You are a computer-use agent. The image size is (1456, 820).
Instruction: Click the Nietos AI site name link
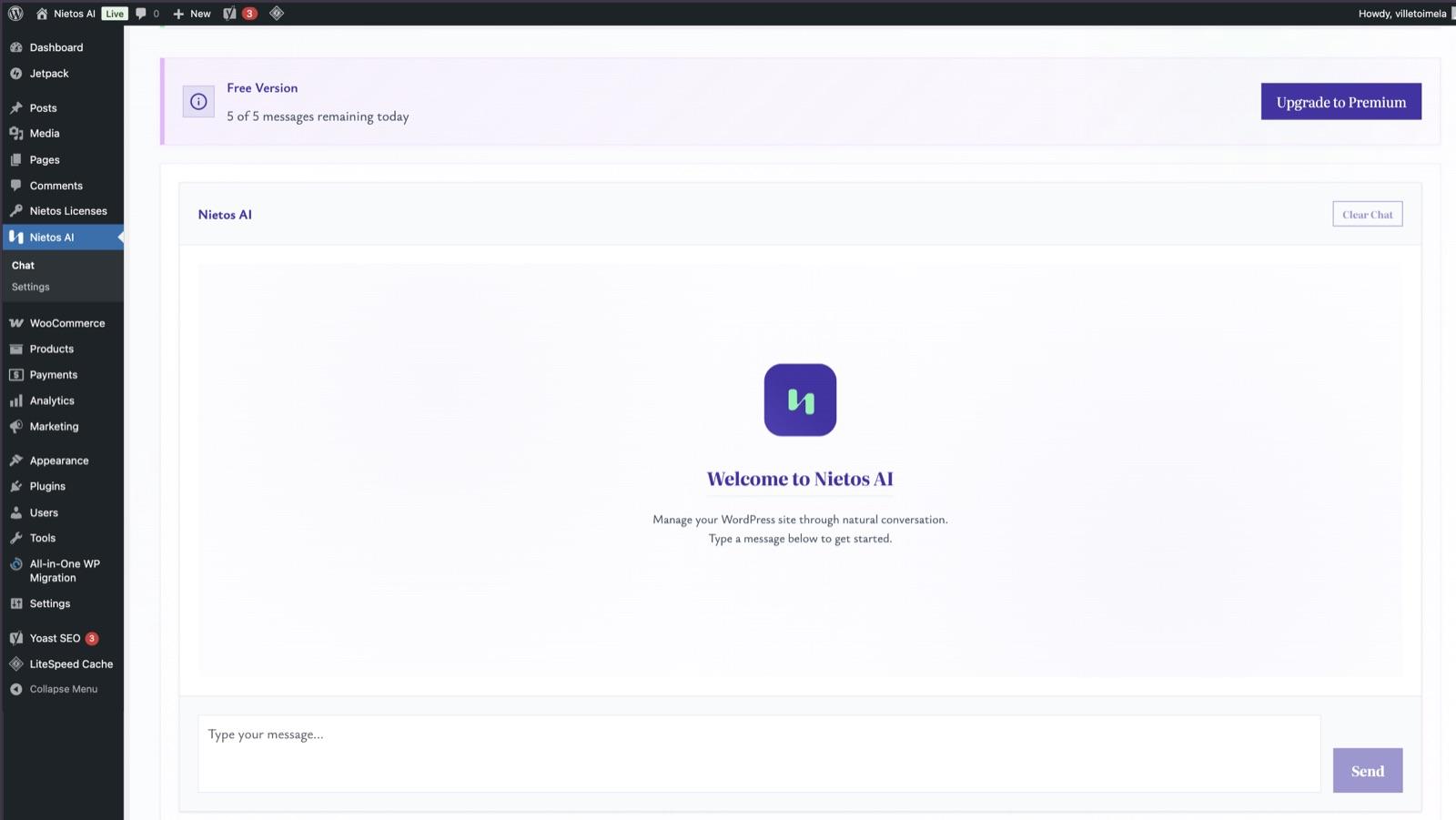pos(75,14)
